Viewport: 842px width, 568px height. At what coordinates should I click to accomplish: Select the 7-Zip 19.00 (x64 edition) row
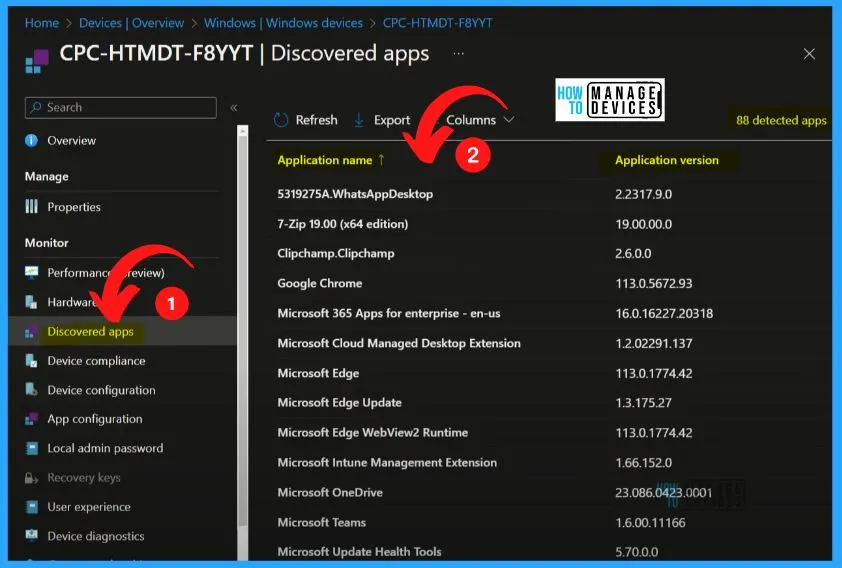tap(548, 224)
